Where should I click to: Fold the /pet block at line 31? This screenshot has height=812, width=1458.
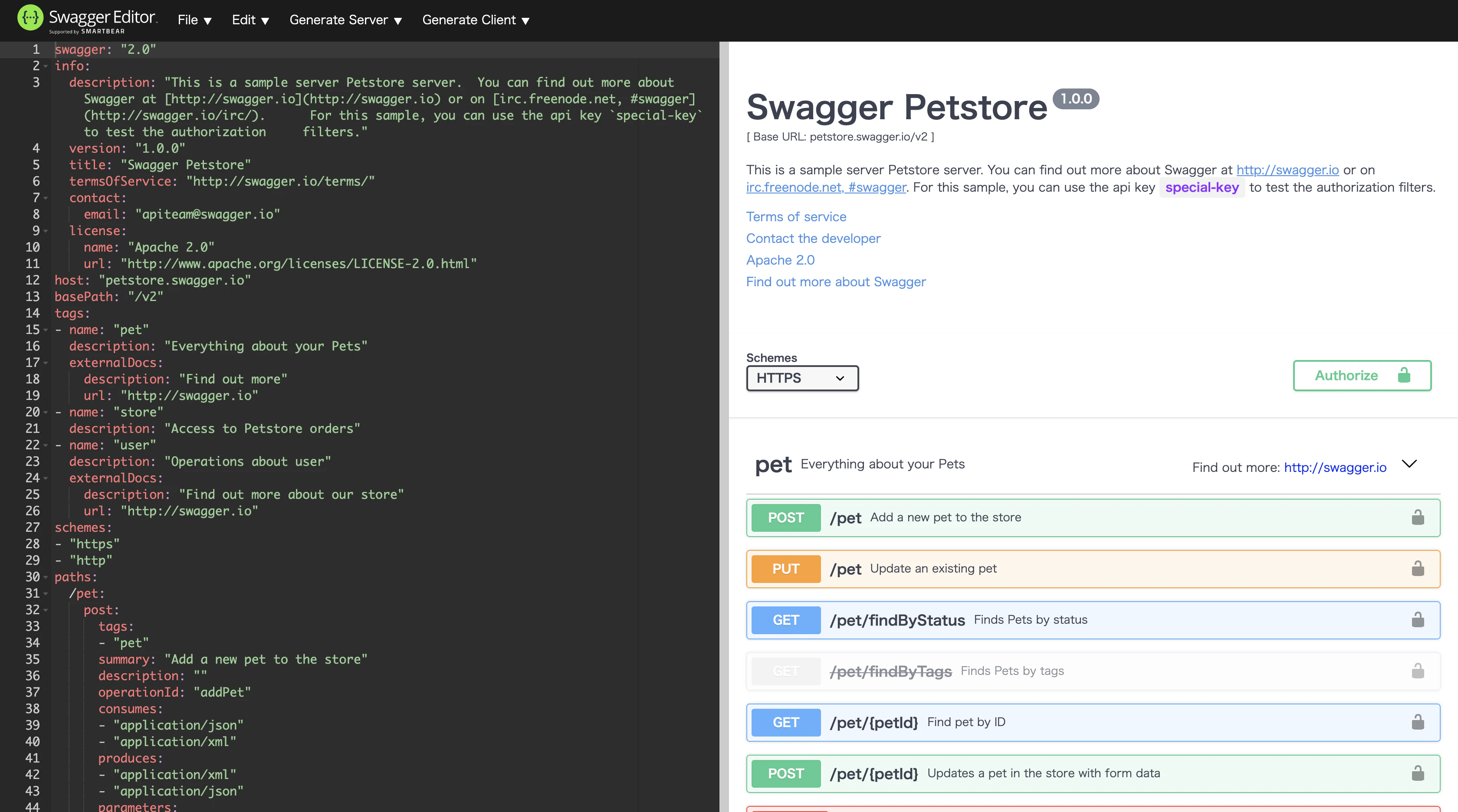pyautogui.click(x=46, y=593)
